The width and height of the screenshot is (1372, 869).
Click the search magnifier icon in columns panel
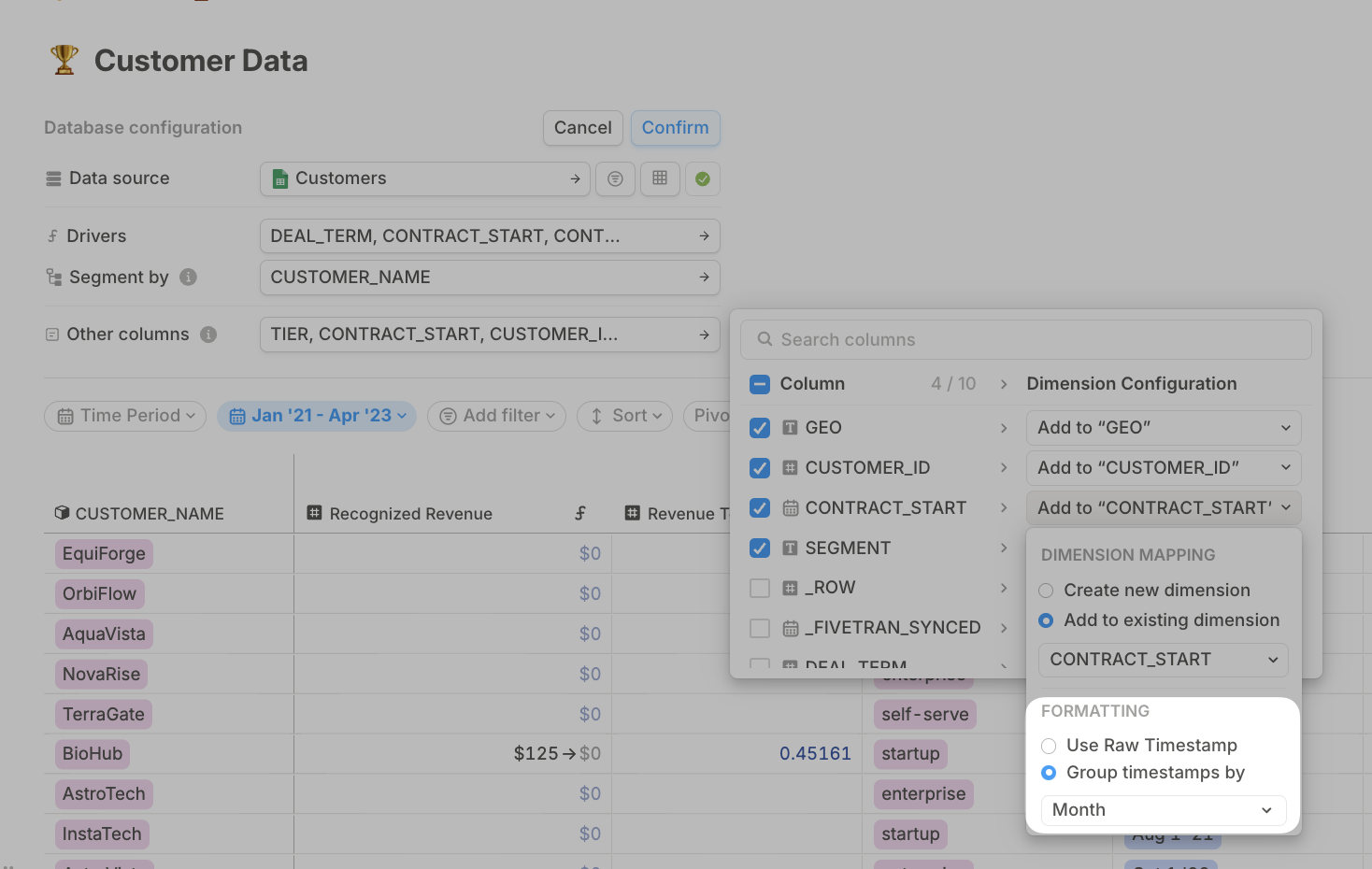click(x=765, y=339)
